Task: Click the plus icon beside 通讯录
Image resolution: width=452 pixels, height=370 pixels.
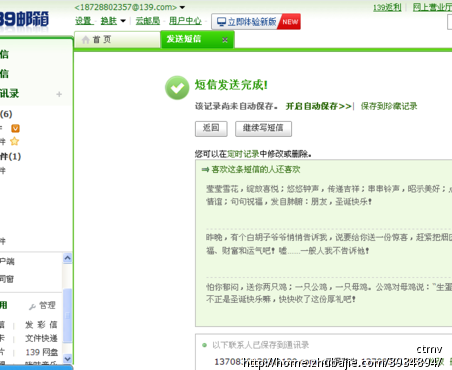Action: pos(59,94)
